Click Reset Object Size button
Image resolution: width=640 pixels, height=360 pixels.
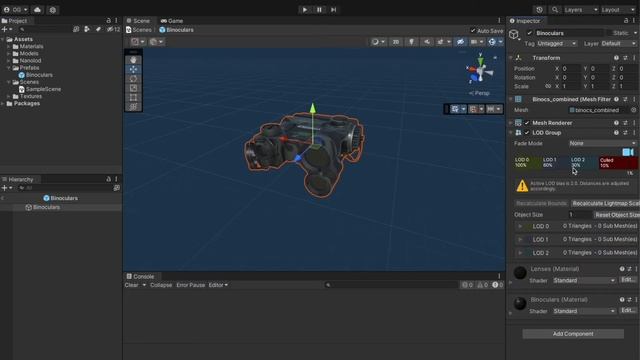pyautogui.click(x=616, y=215)
